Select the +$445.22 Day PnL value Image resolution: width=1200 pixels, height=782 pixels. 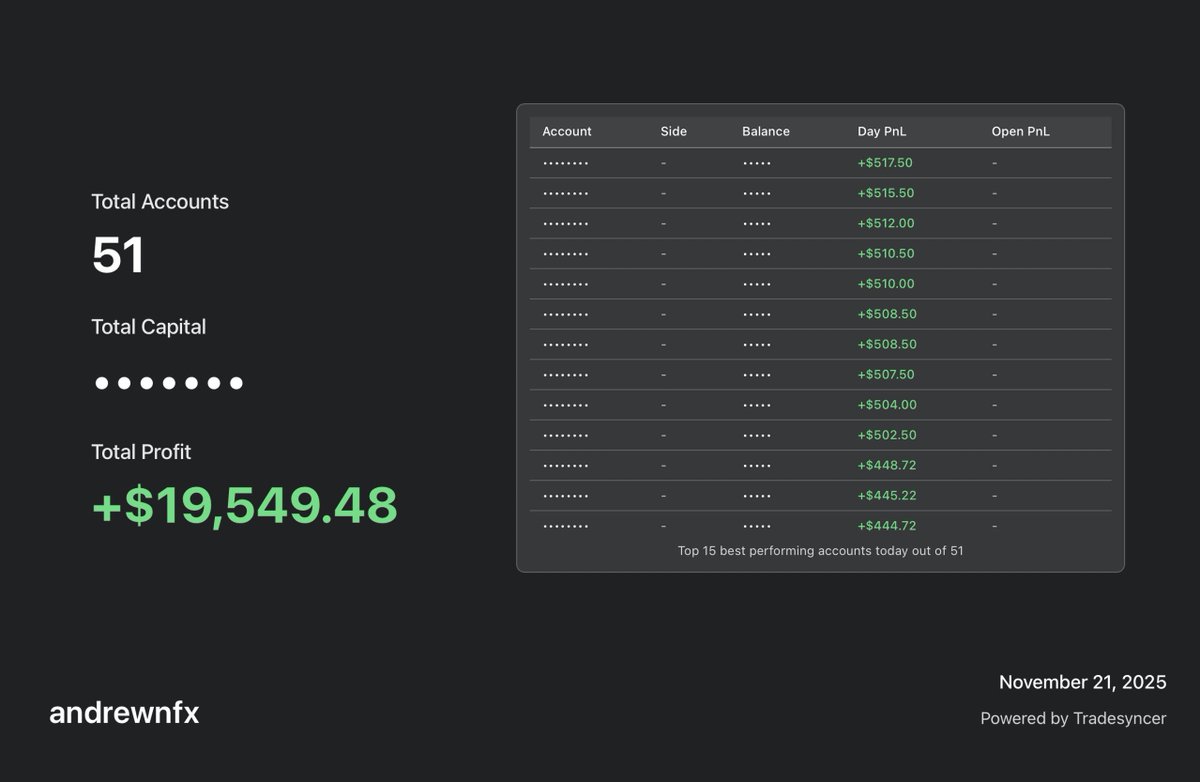[x=886, y=495]
